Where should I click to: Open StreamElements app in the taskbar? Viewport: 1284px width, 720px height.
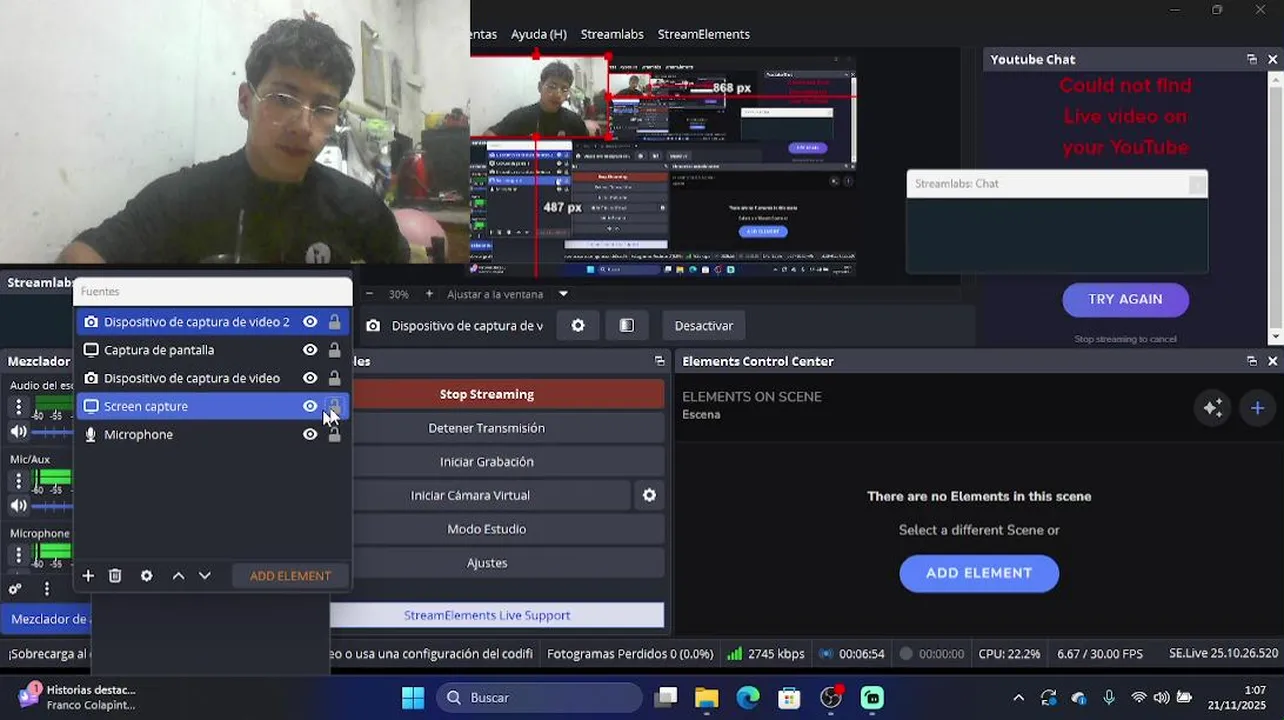pyautogui.click(x=872, y=698)
